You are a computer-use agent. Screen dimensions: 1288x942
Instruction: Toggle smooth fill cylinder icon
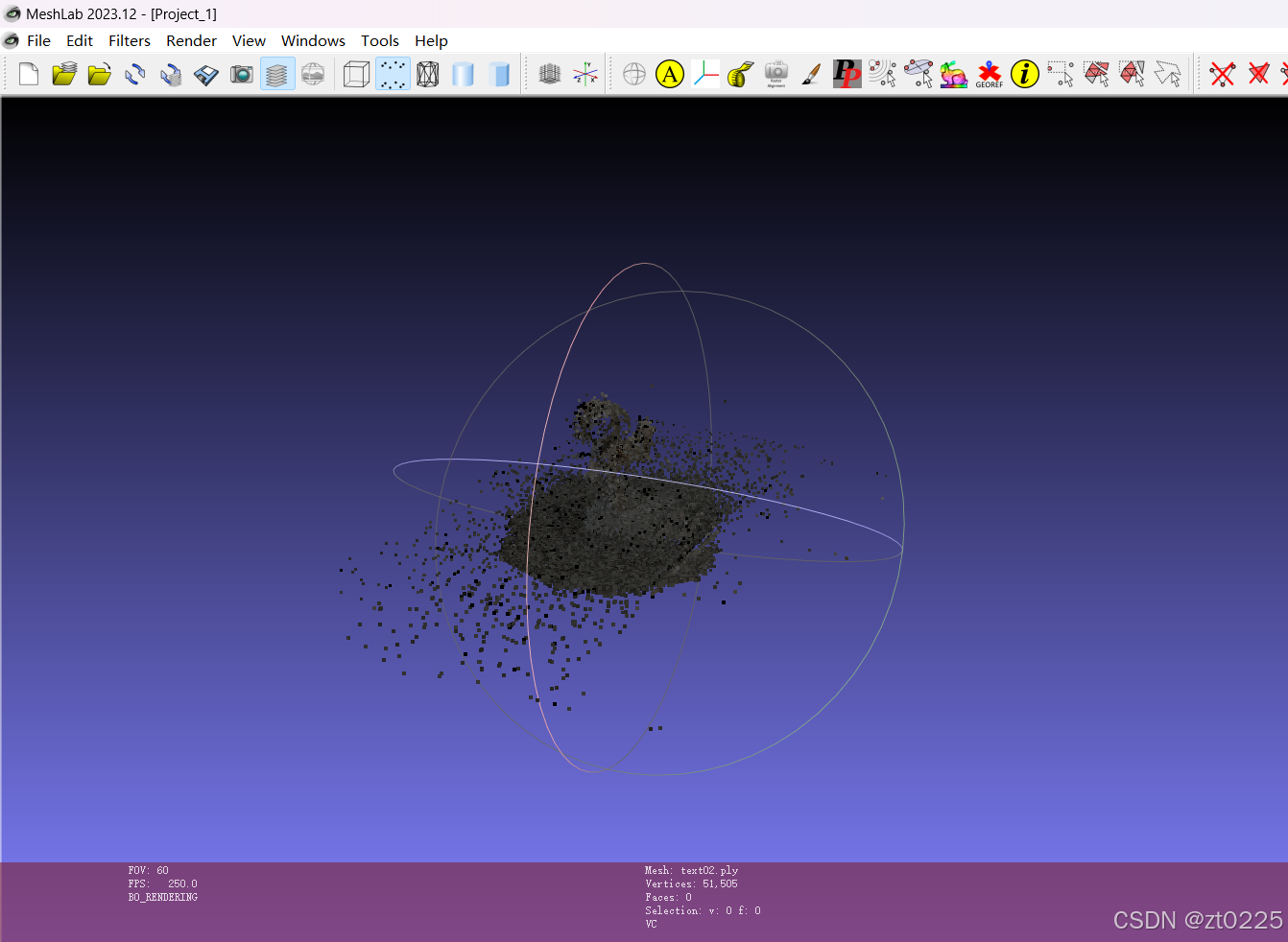point(463,74)
